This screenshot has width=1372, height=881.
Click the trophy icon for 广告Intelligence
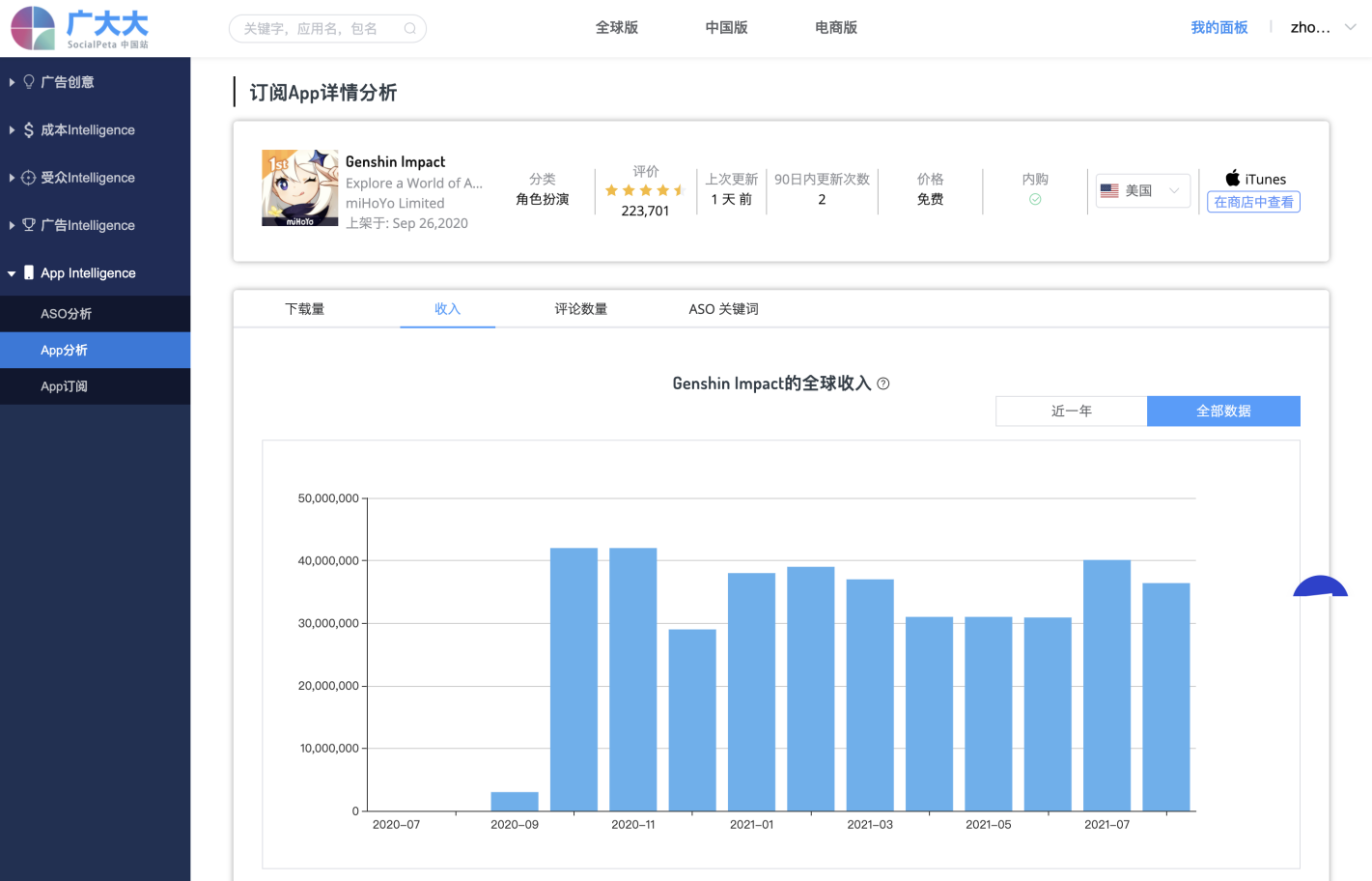pyautogui.click(x=29, y=225)
